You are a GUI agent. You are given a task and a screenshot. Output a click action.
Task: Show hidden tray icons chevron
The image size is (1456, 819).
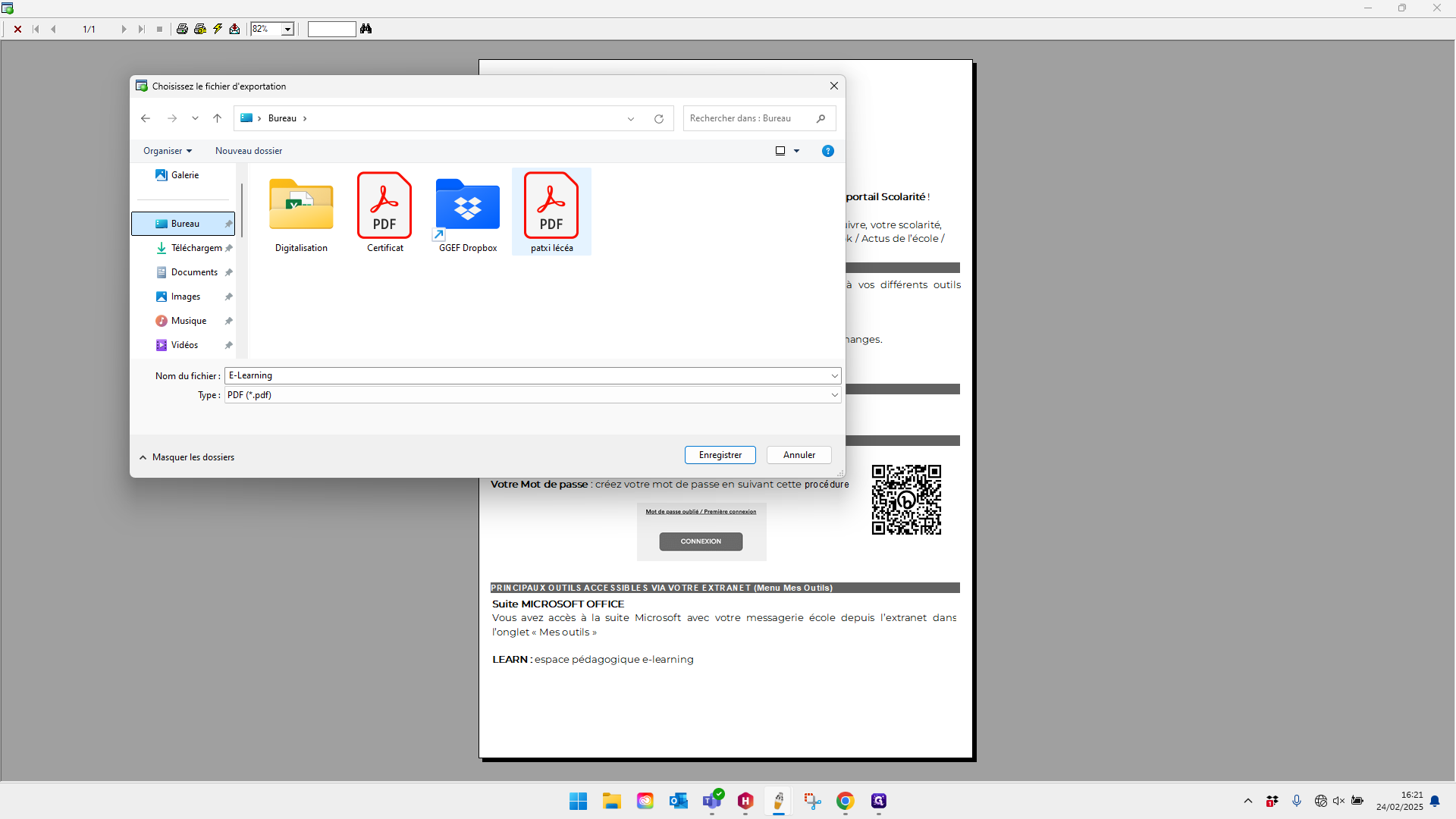coord(1247,801)
